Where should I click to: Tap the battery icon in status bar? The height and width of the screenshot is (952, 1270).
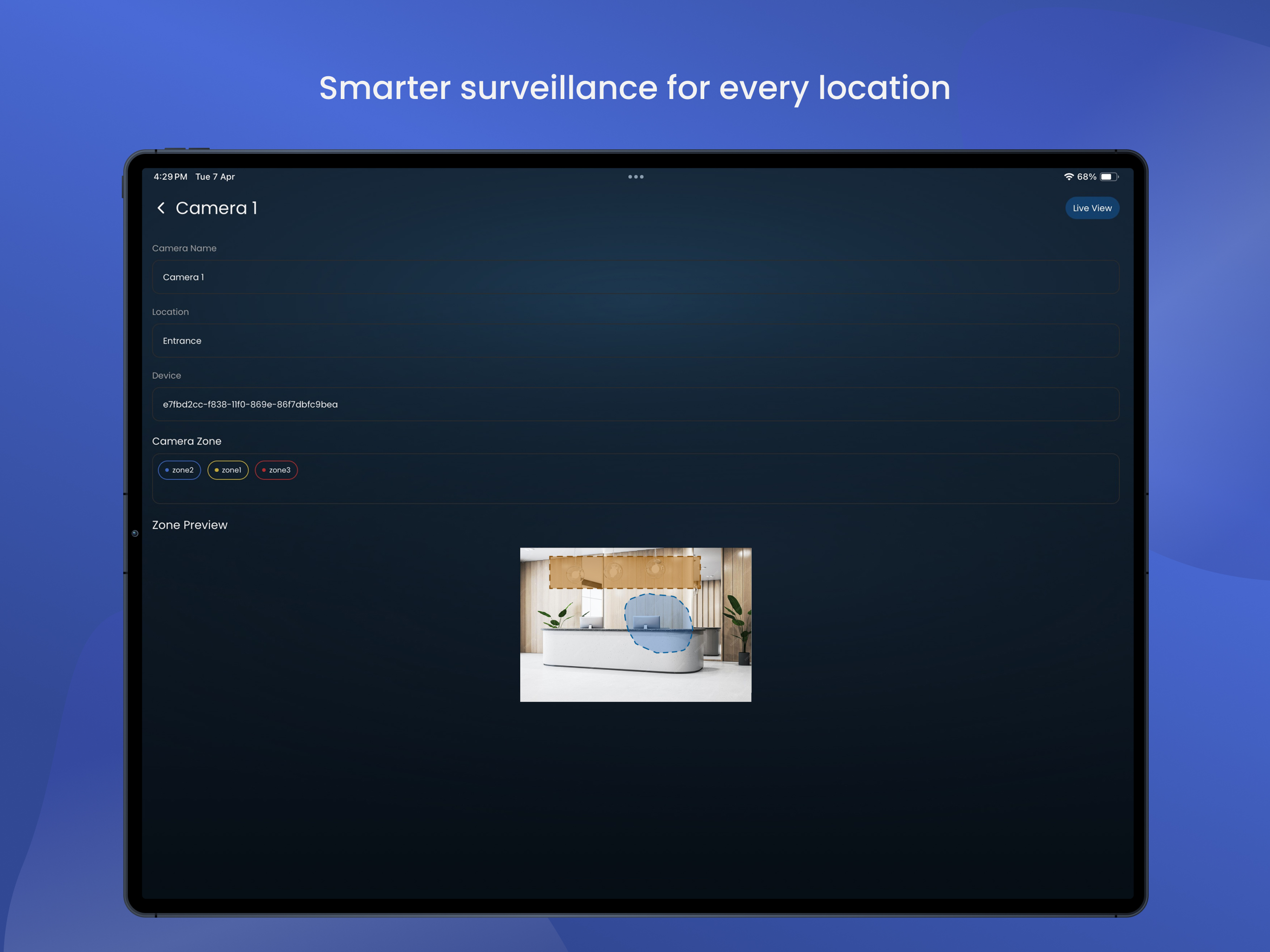(1109, 177)
